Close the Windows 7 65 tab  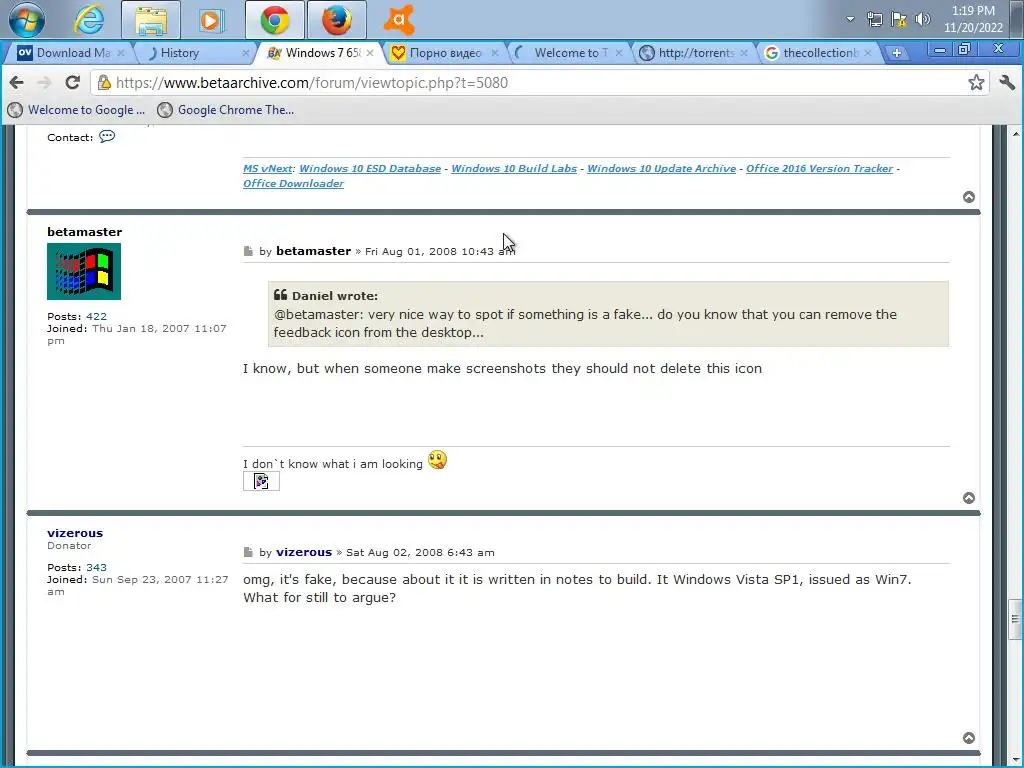pyautogui.click(x=370, y=54)
